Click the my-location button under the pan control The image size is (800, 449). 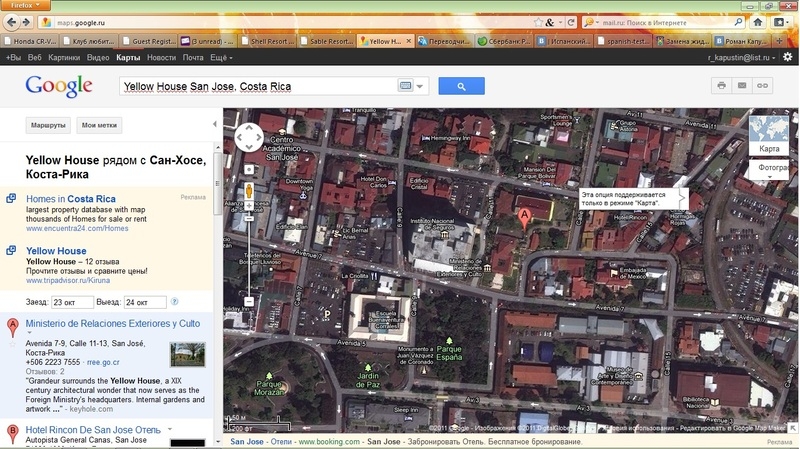pos(249,169)
